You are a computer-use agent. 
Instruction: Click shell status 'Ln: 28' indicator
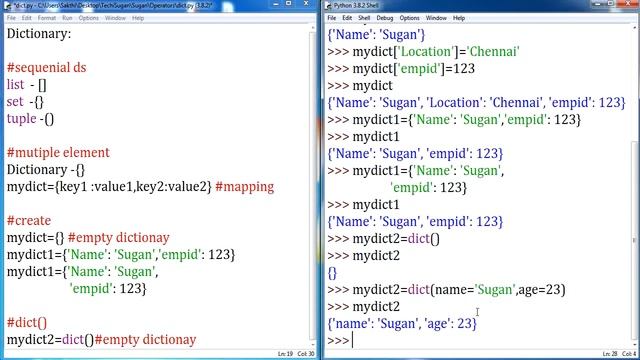[x=610, y=354]
